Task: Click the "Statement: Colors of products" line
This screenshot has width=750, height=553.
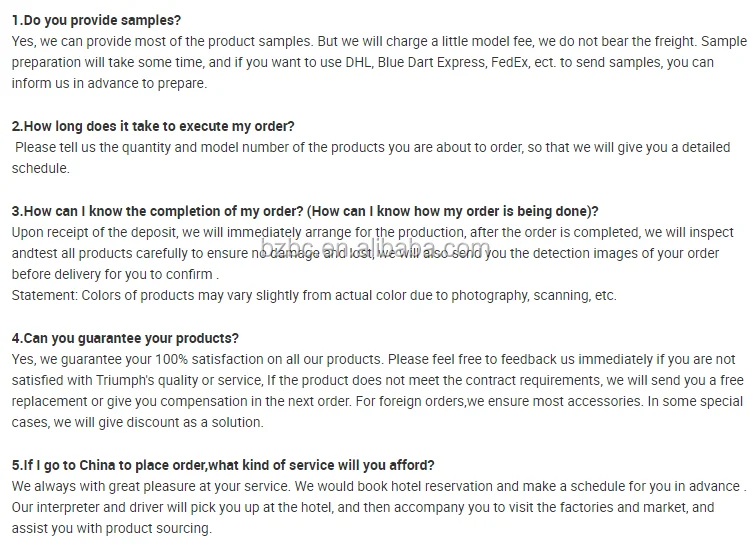Action: 314,295
